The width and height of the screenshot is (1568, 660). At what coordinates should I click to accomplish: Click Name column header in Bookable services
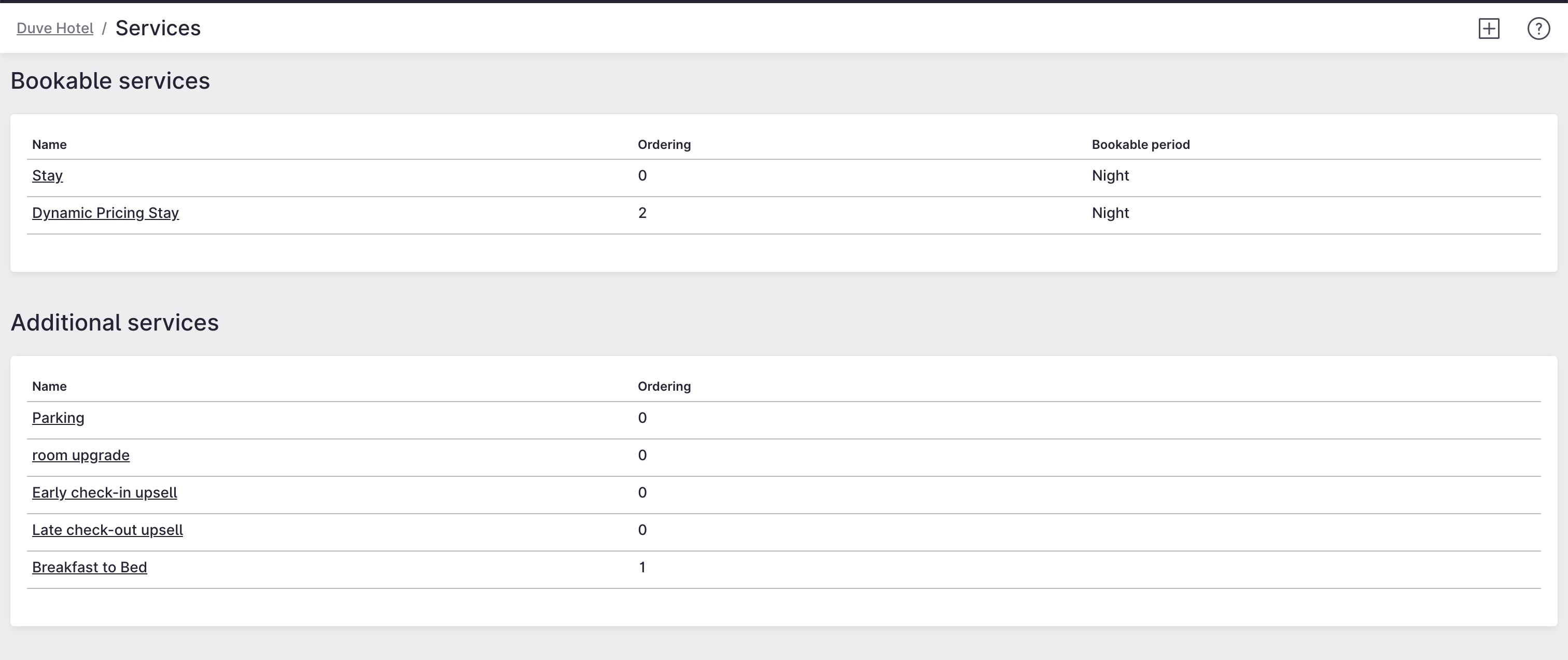point(49,144)
